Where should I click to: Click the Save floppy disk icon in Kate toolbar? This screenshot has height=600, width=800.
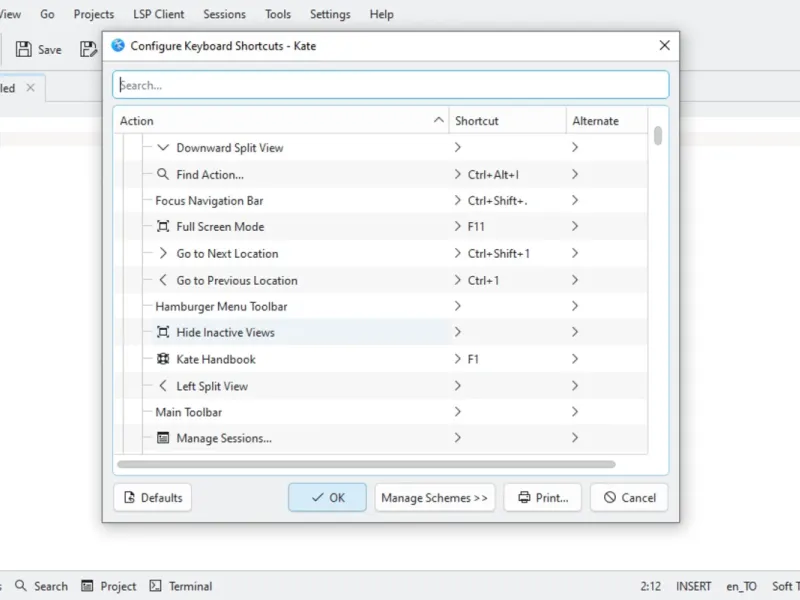point(23,49)
